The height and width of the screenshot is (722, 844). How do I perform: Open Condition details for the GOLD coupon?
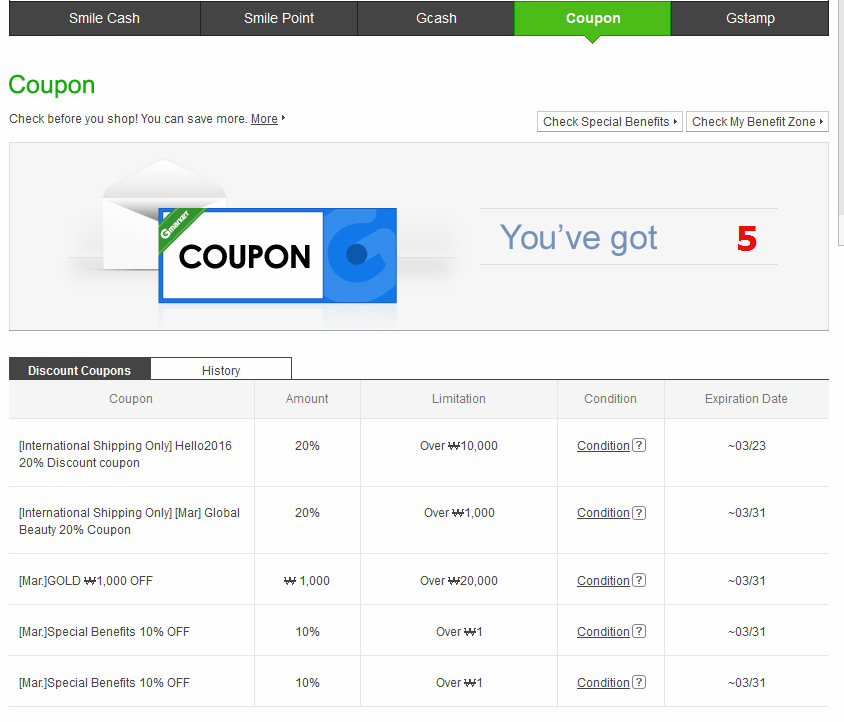604,581
